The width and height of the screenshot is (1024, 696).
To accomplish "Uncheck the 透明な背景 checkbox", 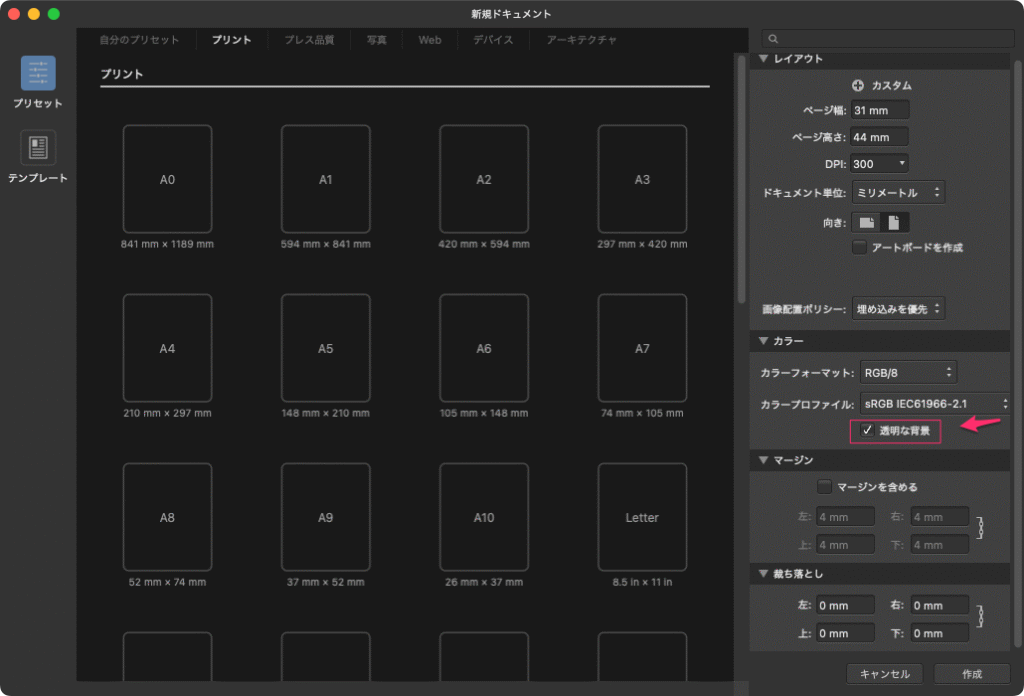I will [867, 431].
